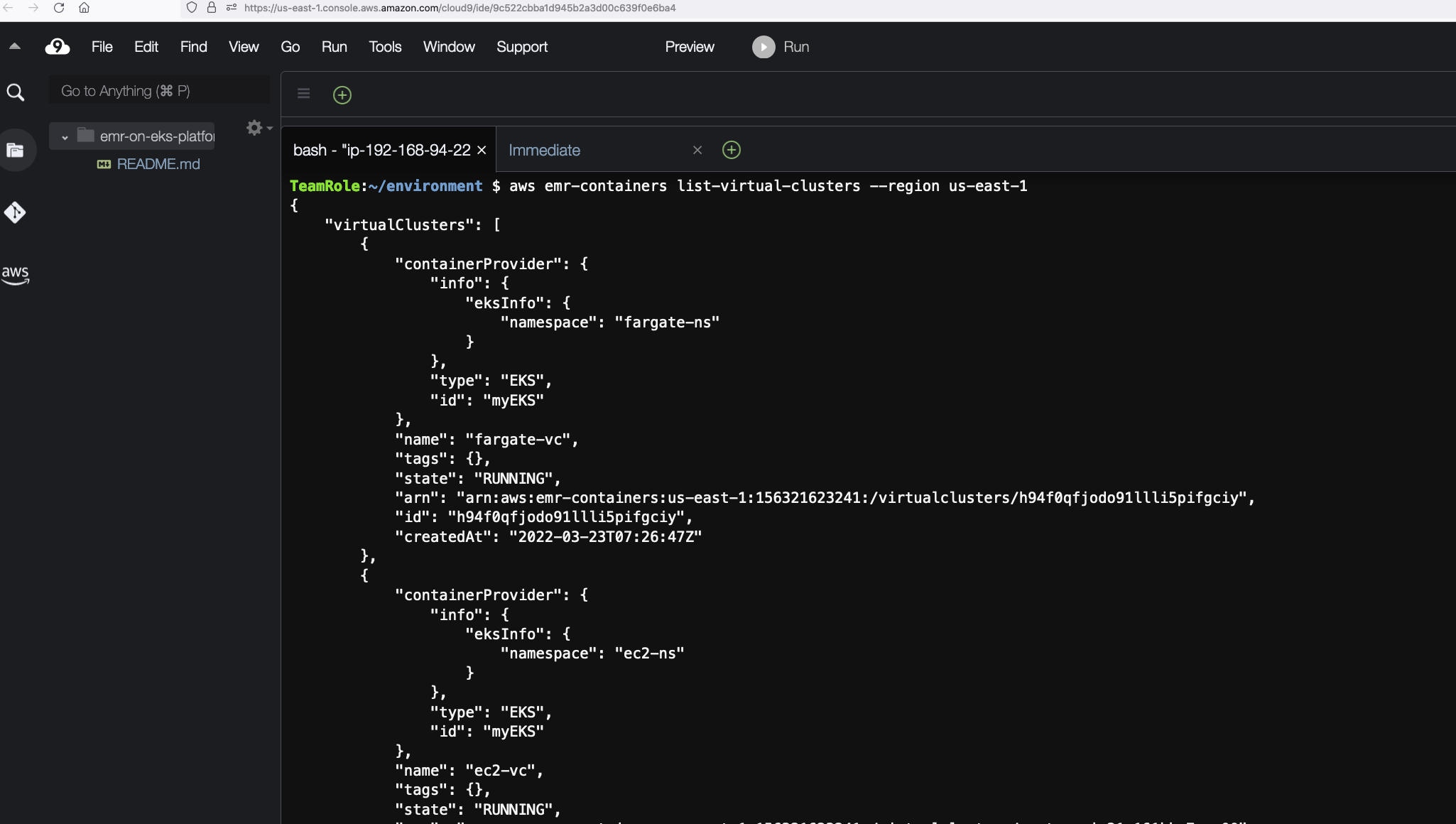Viewport: 1456px width, 824px height.
Task: Open the upper pane tab list menu icon
Action: 303,94
